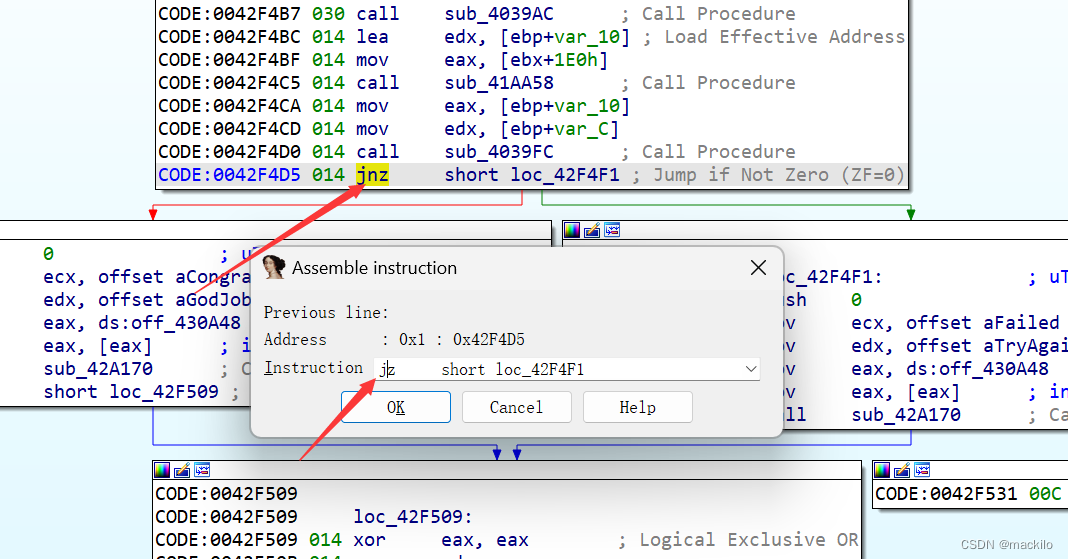Screen dimensions: 1068x559
Task: Click edit icon on 0042F531 block
Action: click(x=902, y=470)
